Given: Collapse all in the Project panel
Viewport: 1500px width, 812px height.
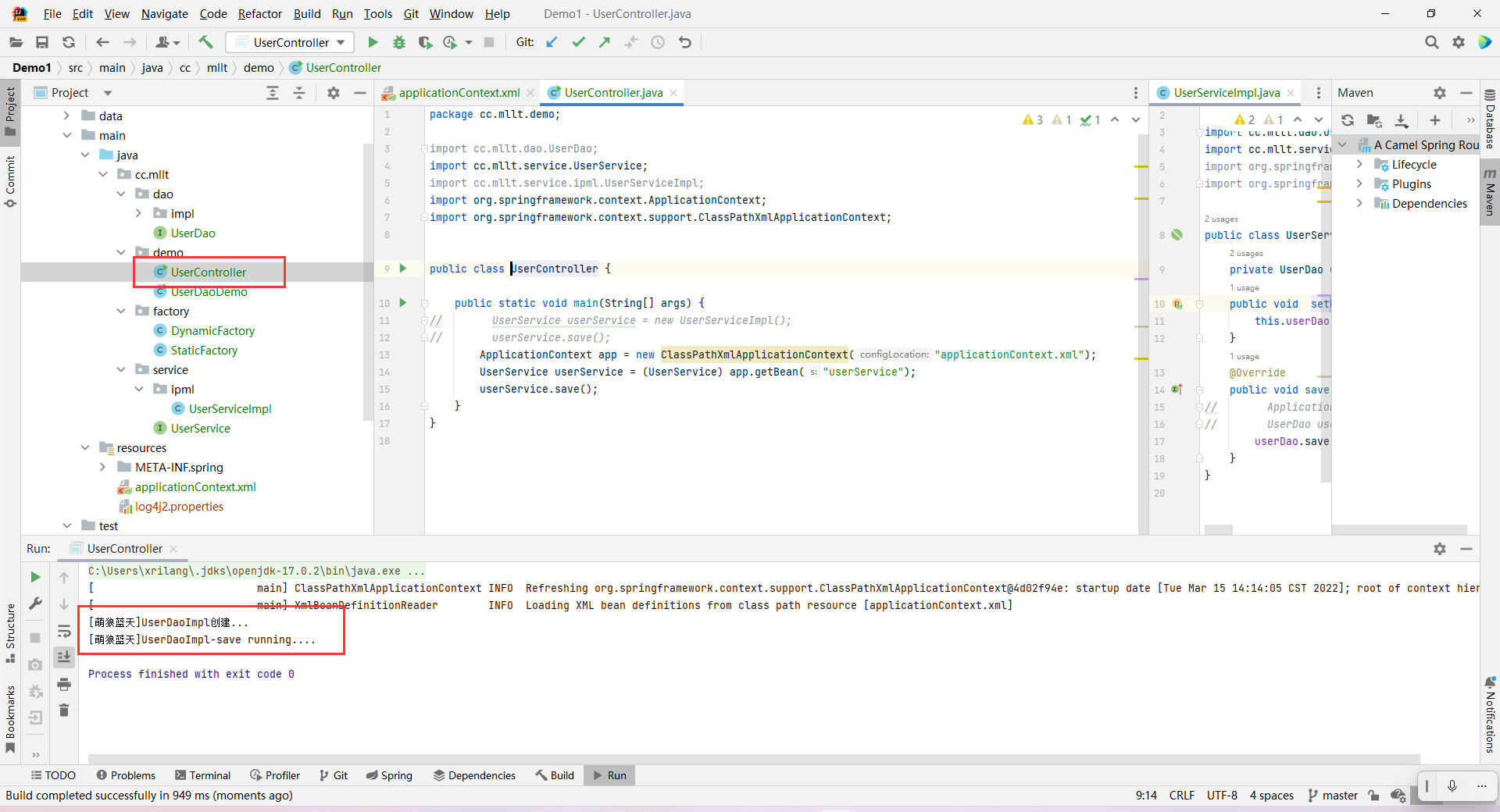Looking at the screenshot, I should pyautogui.click(x=299, y=93).
